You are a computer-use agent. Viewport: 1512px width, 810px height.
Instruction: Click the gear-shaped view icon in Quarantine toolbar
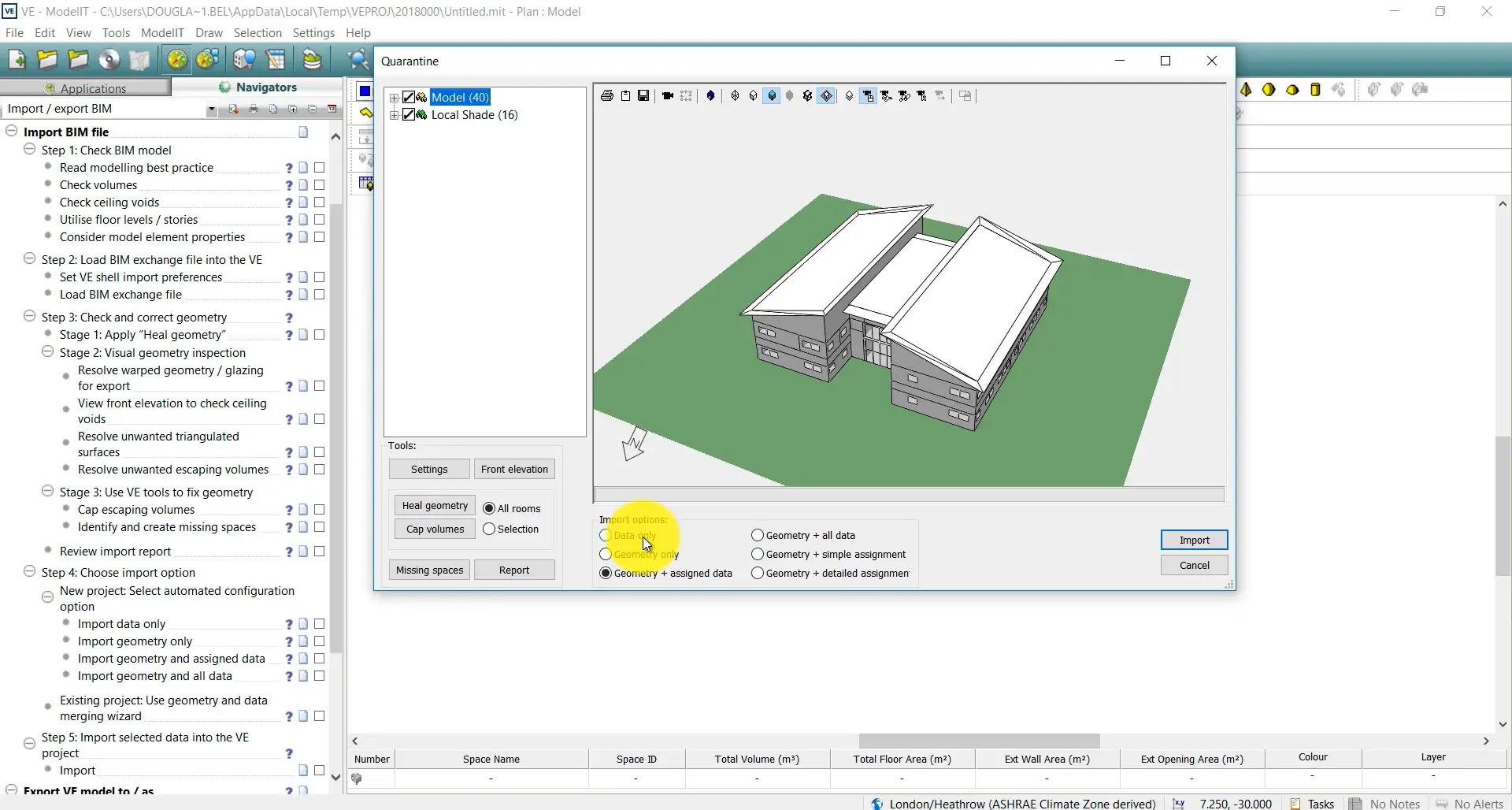pyautogui.click(x=807, y=96)
